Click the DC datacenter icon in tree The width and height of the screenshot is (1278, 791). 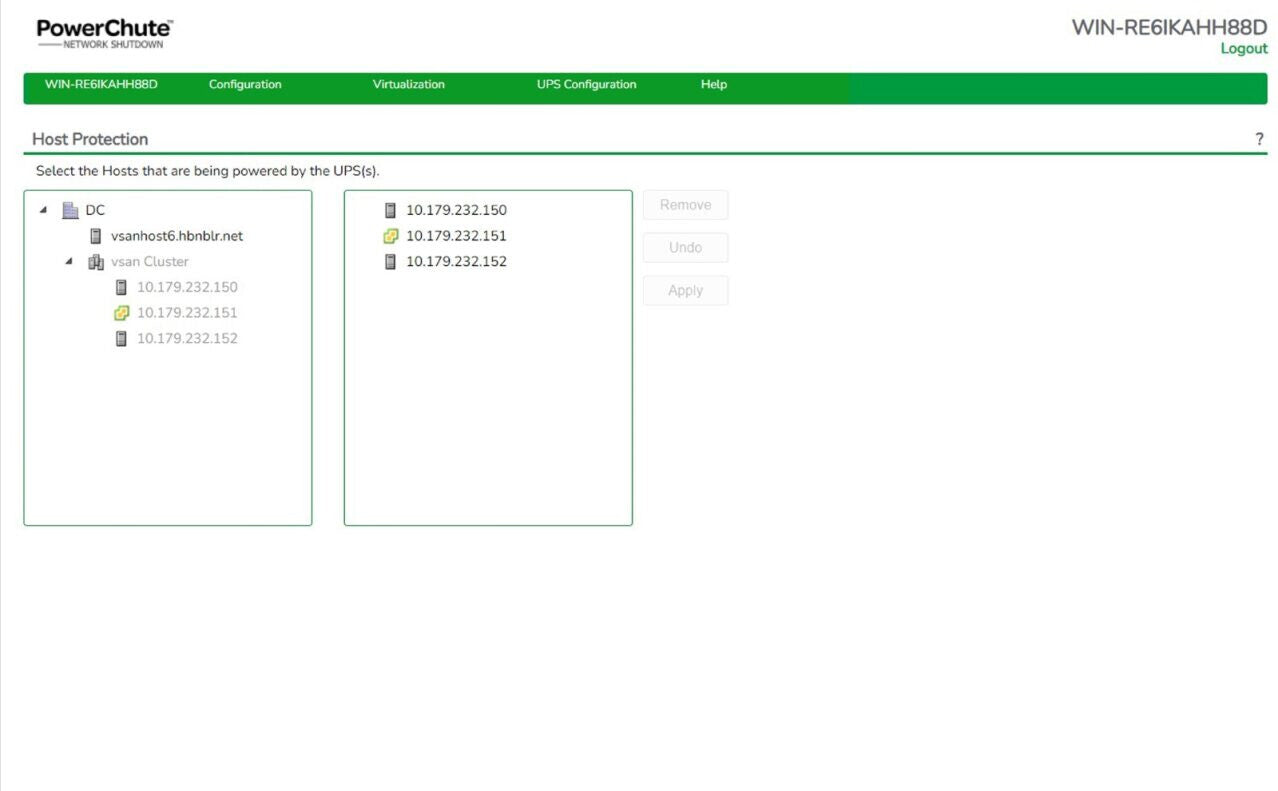point(70,210)
